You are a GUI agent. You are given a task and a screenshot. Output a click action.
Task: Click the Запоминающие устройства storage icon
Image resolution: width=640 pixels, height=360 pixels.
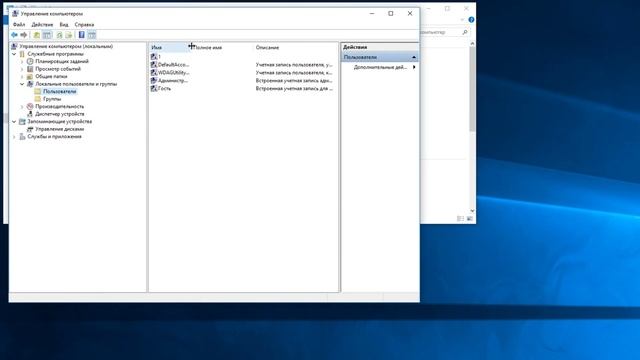coord(22,122)
